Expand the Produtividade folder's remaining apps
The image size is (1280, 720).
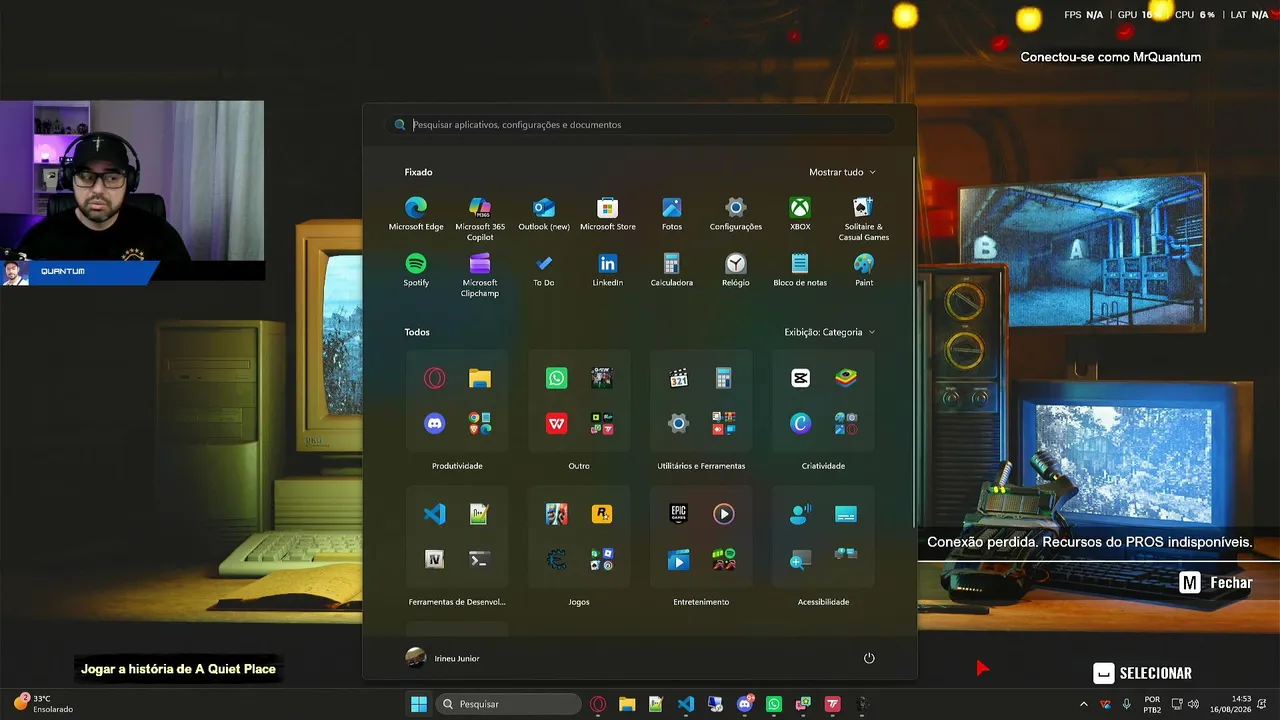[x=480, y=424]
